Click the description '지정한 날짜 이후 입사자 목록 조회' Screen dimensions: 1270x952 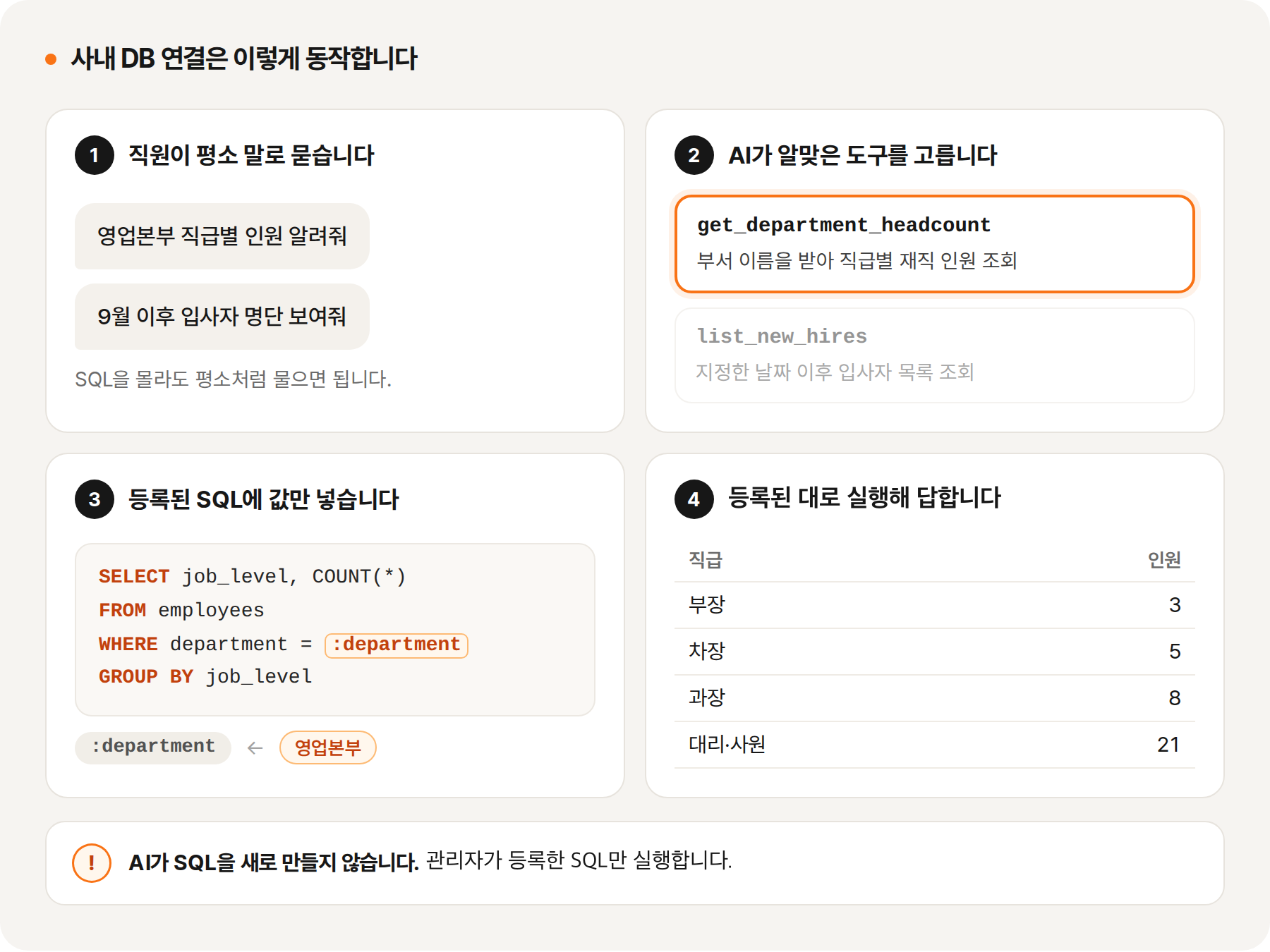[x=835, y=372]
